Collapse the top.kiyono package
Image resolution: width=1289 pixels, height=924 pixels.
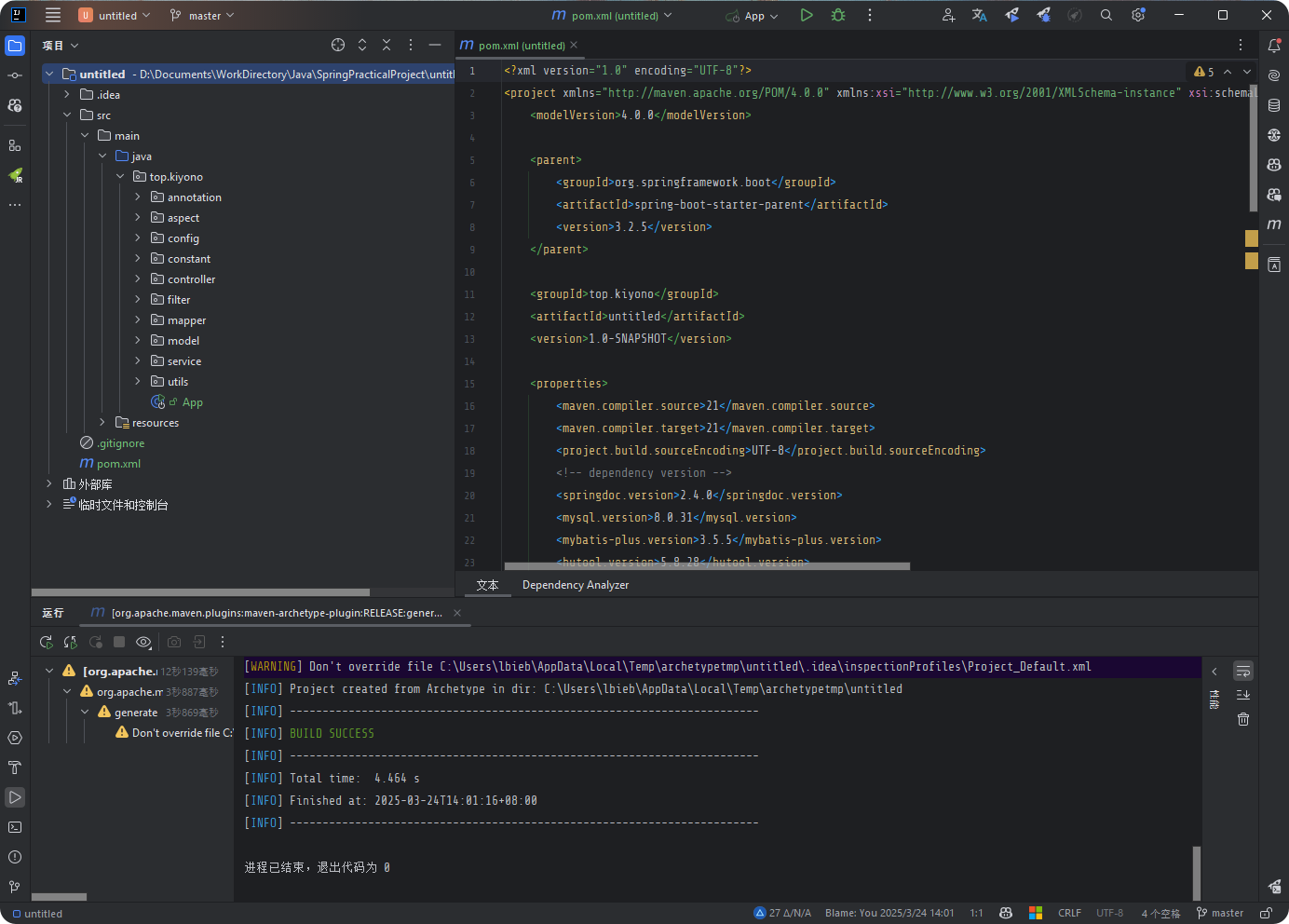point(120,176)
